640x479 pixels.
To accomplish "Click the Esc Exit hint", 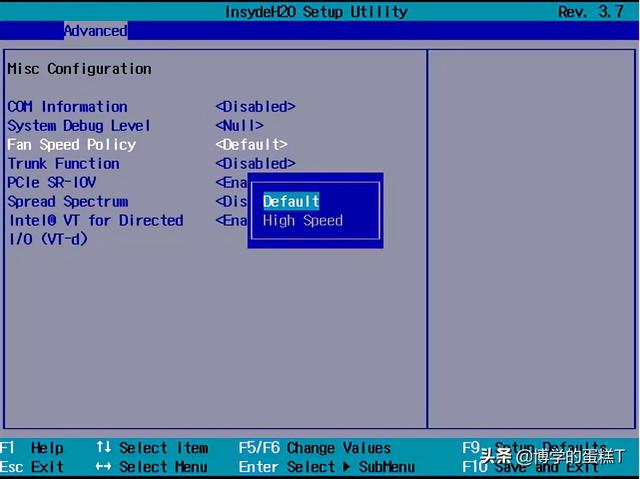I will click(x=32, y=467).
